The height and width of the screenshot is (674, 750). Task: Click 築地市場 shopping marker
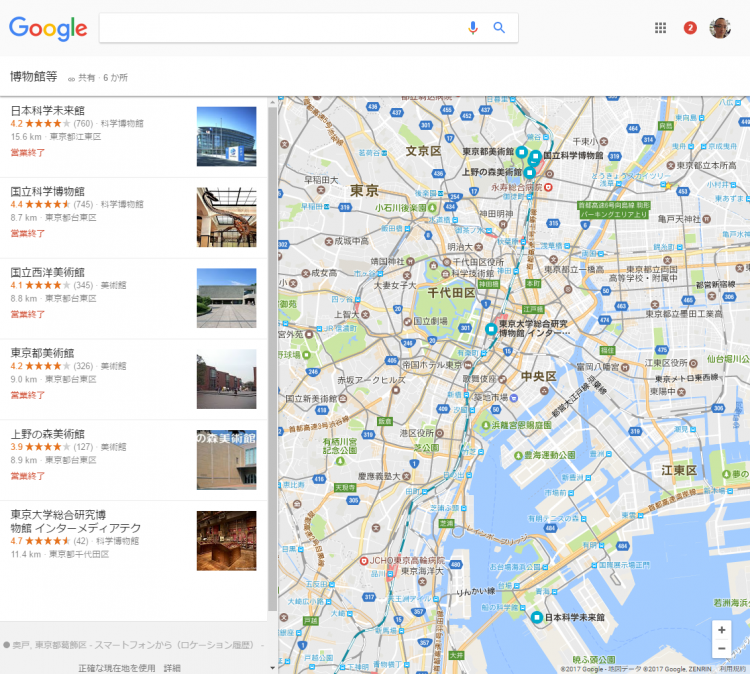click(514, 398)
